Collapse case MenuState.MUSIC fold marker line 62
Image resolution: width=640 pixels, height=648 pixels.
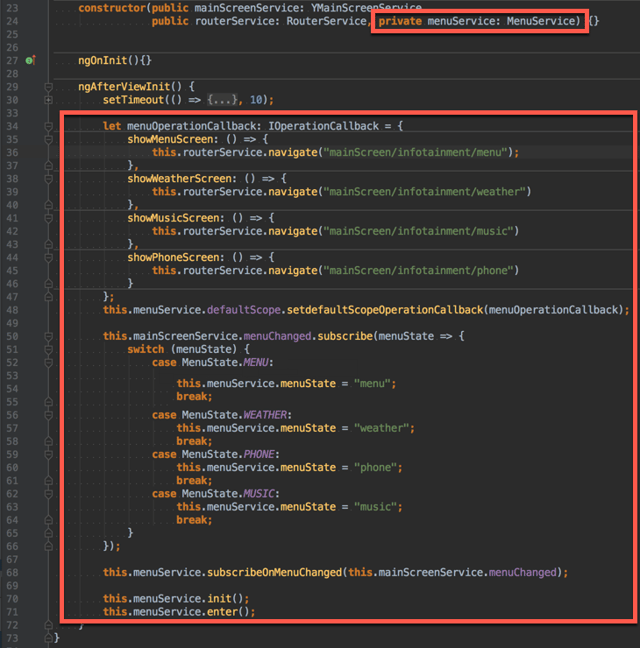[x=48, y=493]
